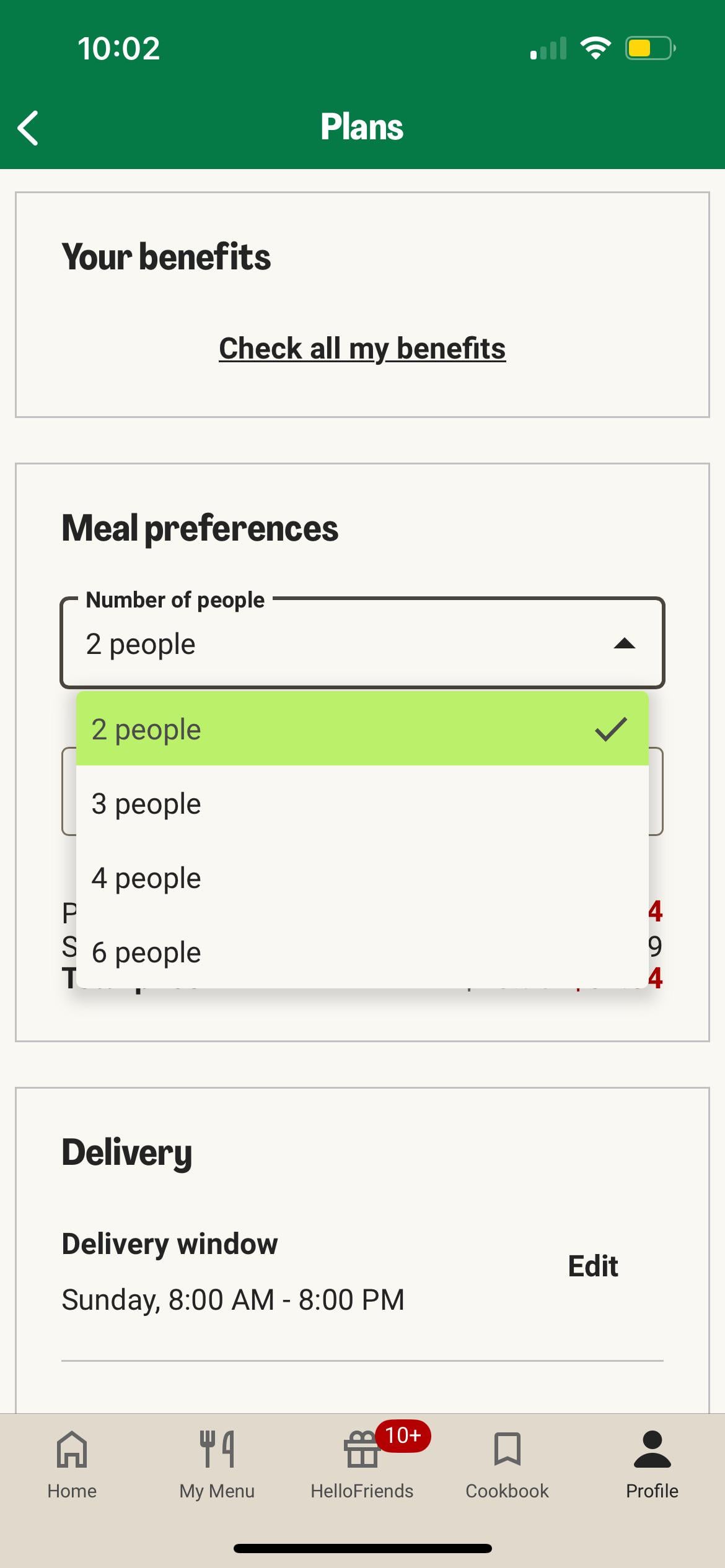Viewport: 725px width, 1568px height.
Task: Tap the back arrow icon
Action: tap(29, 128)
